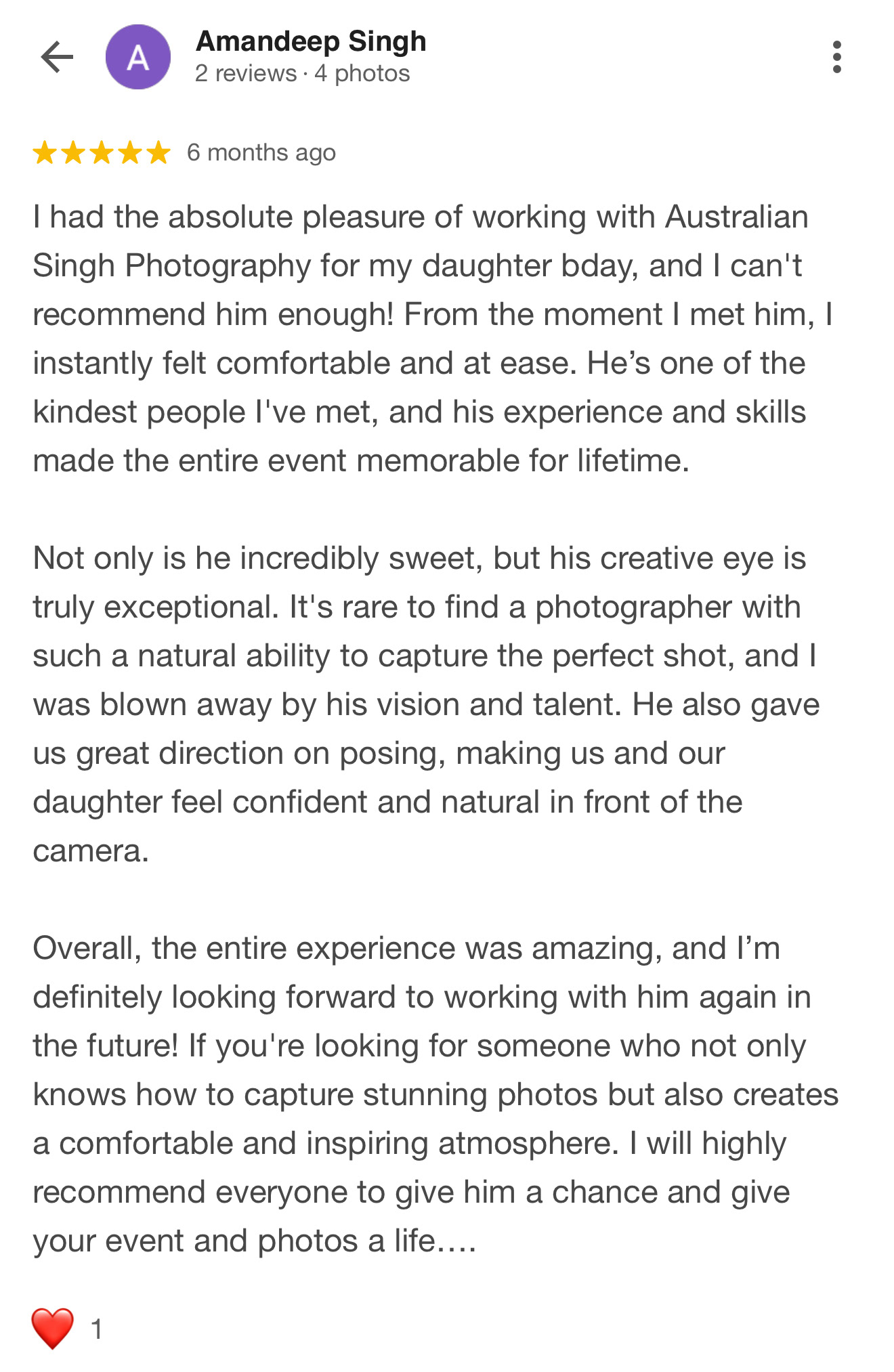Tap the back arrow

pos(57,57)
